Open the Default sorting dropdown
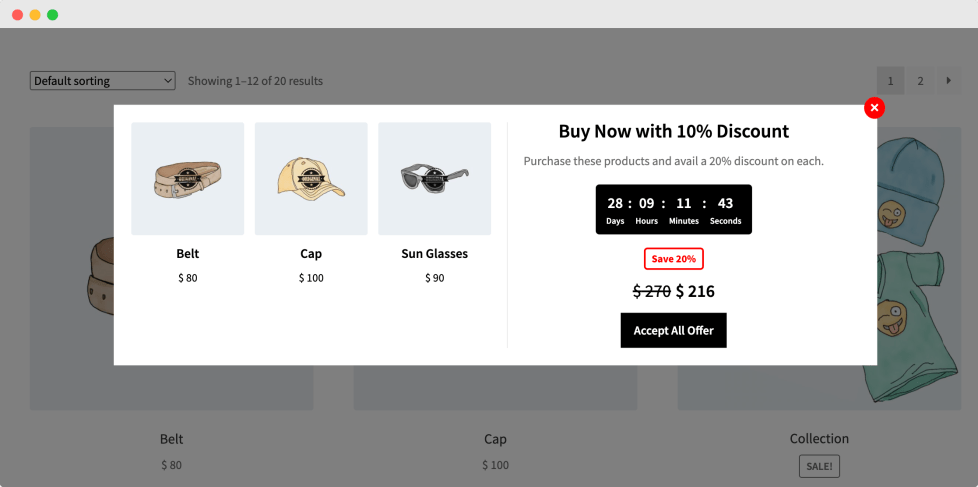Viewport: 978px width, 487px height. [x=103, y=81]
